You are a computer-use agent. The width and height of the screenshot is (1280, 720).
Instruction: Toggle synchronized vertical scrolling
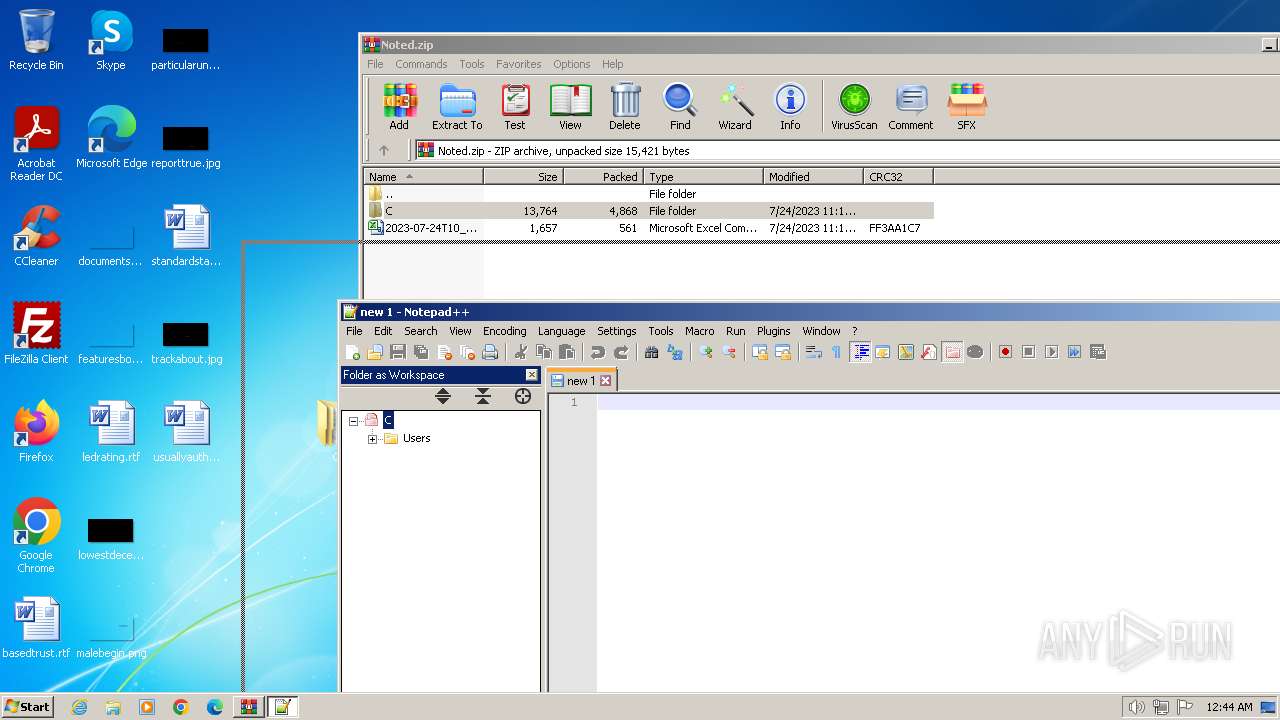pyautogui.click(x=760, y=352)
